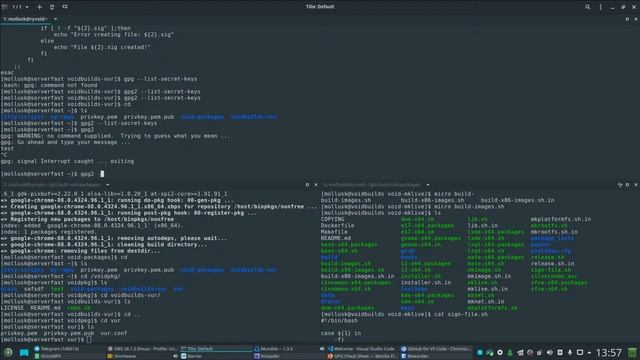Click release.sh.in in bottom-right listing
The width and height of the screenshot is (640, 360).
(x=552, y=264)
